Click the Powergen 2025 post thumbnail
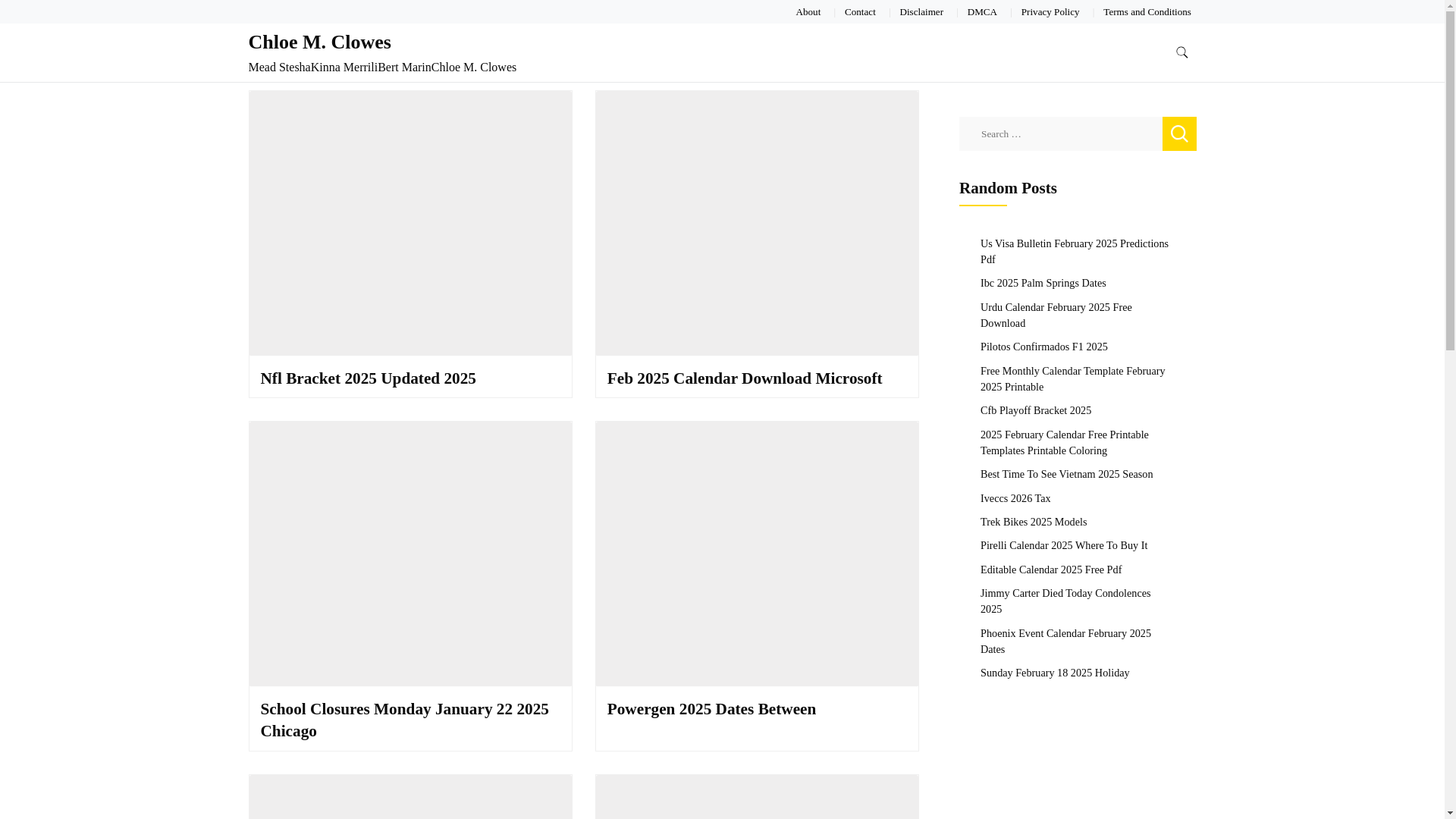Screen dimensions: 1456x819 pyautogui.click(x=757, y=554)
